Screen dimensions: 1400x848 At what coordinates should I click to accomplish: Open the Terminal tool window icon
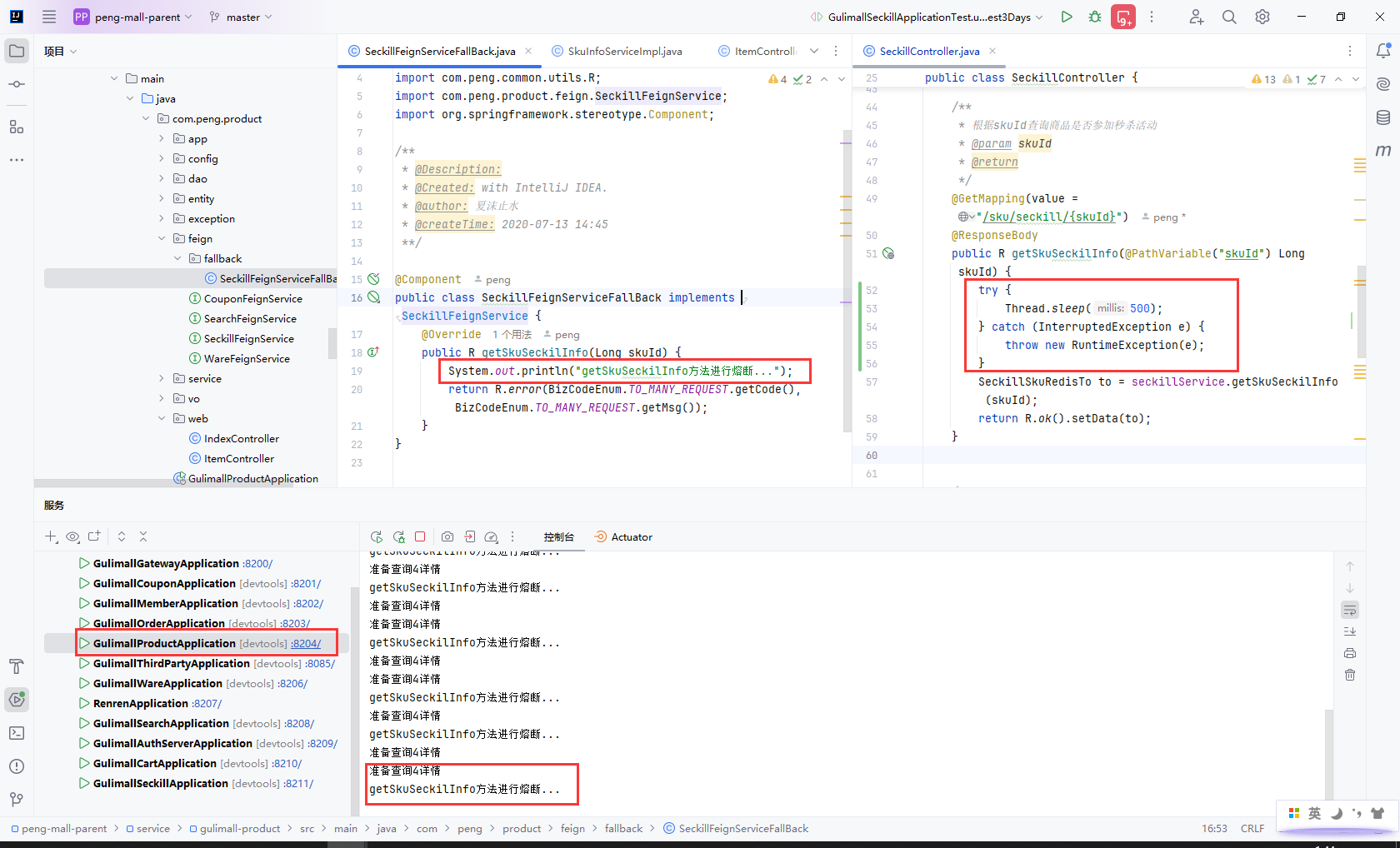tap(17, 733)
